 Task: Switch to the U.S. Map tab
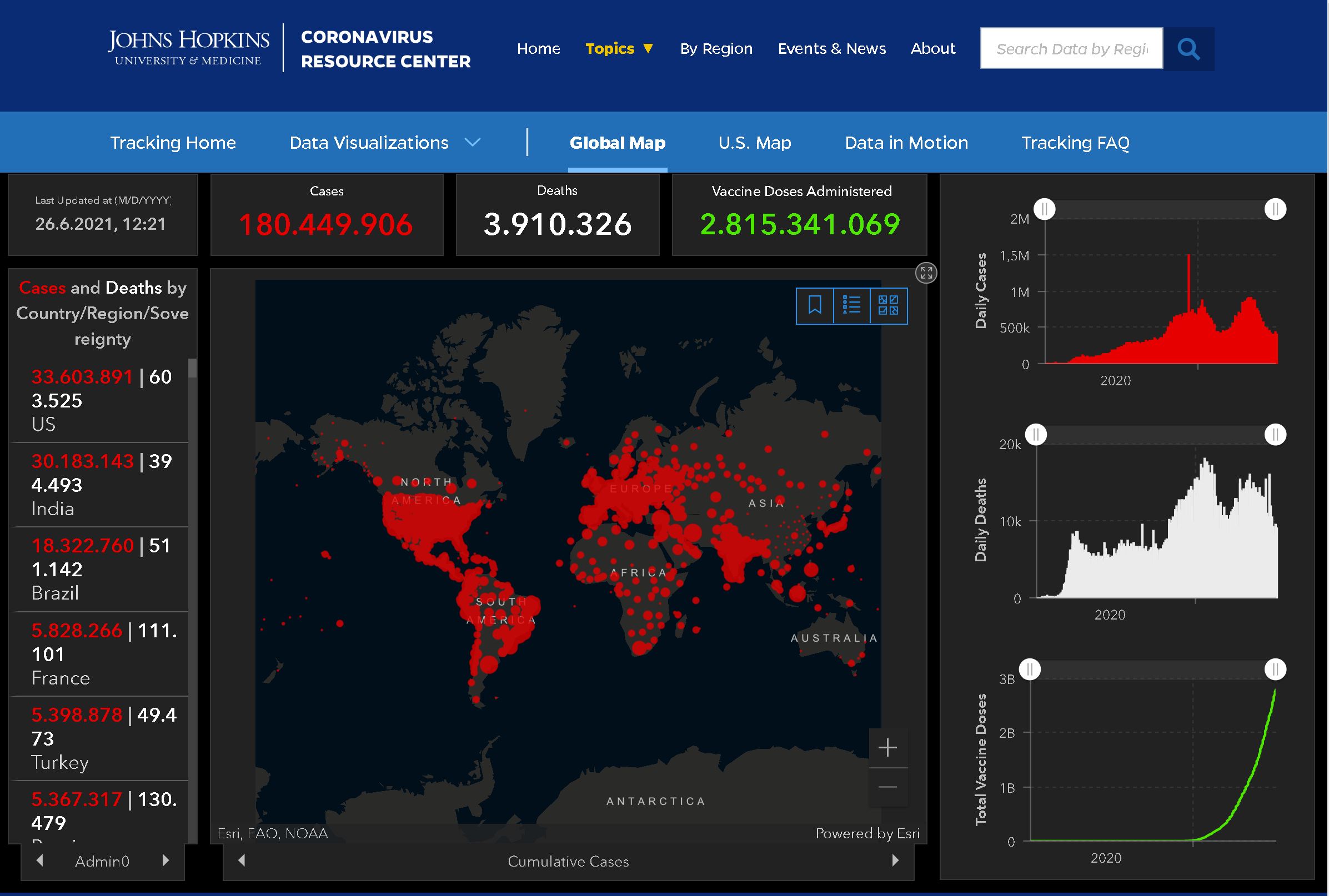[755, 142]
